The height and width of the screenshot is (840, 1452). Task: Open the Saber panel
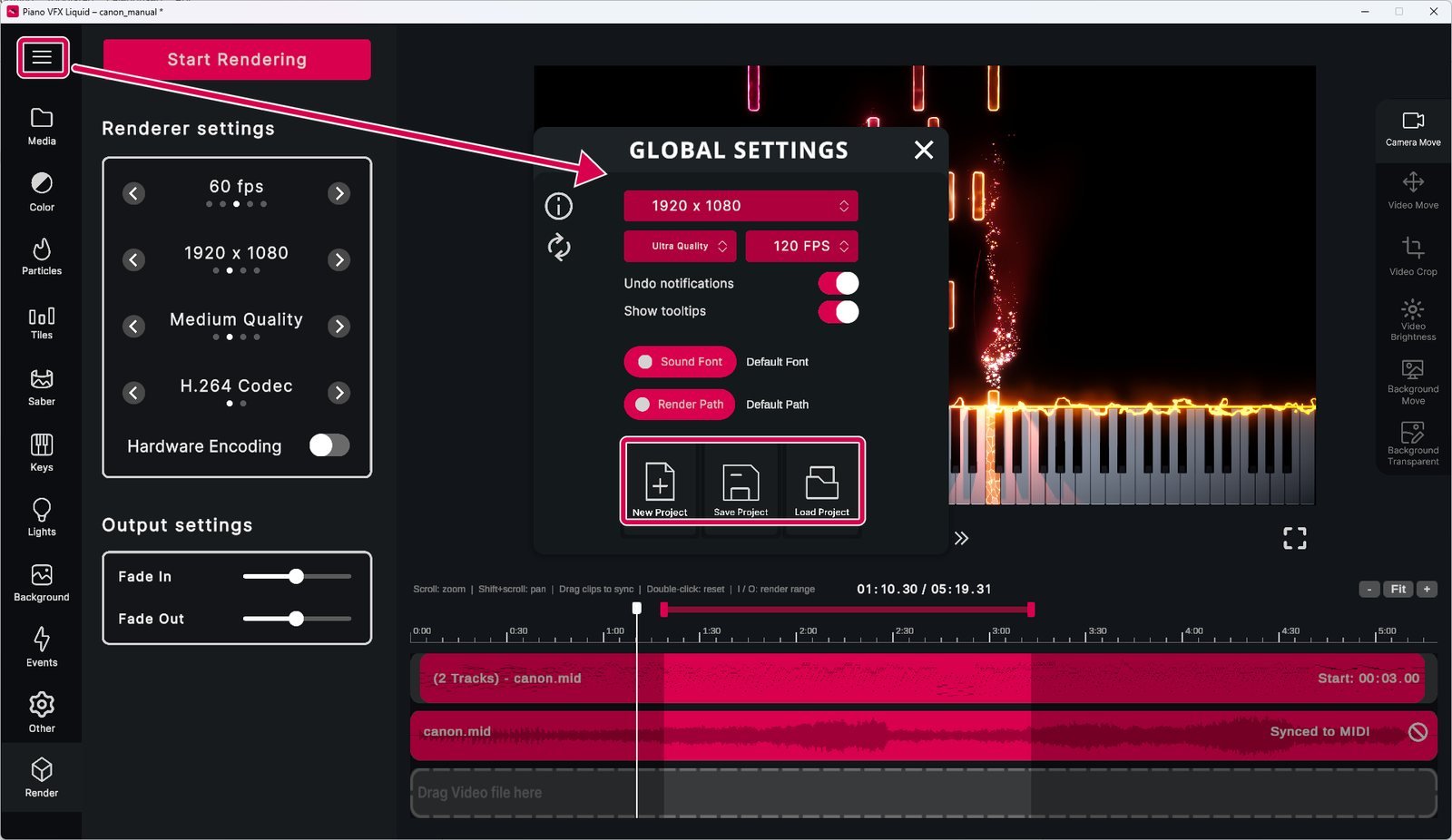tap(42, 387)
